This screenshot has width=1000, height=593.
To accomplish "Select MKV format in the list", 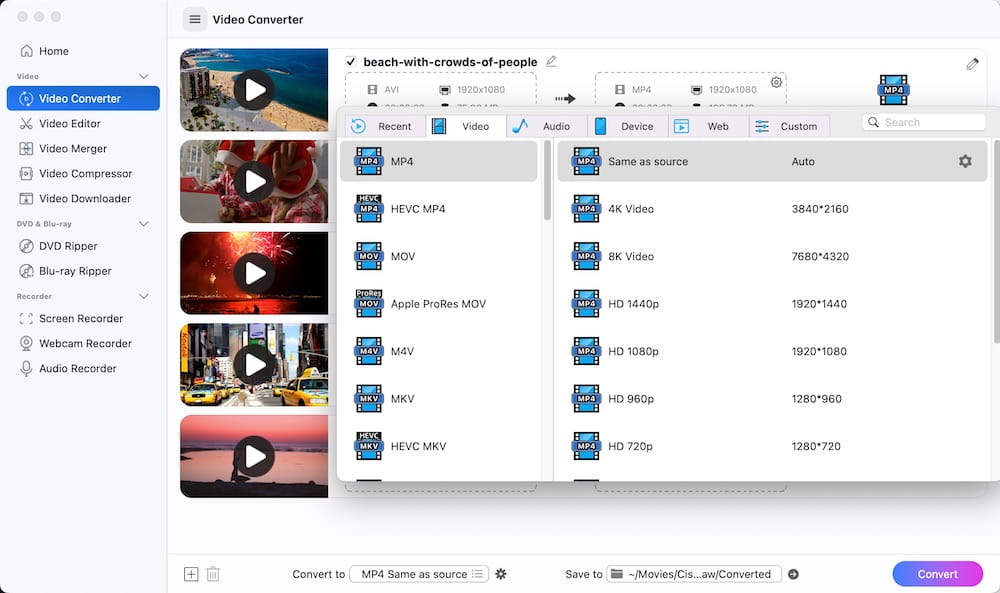I will coord(439,399).
